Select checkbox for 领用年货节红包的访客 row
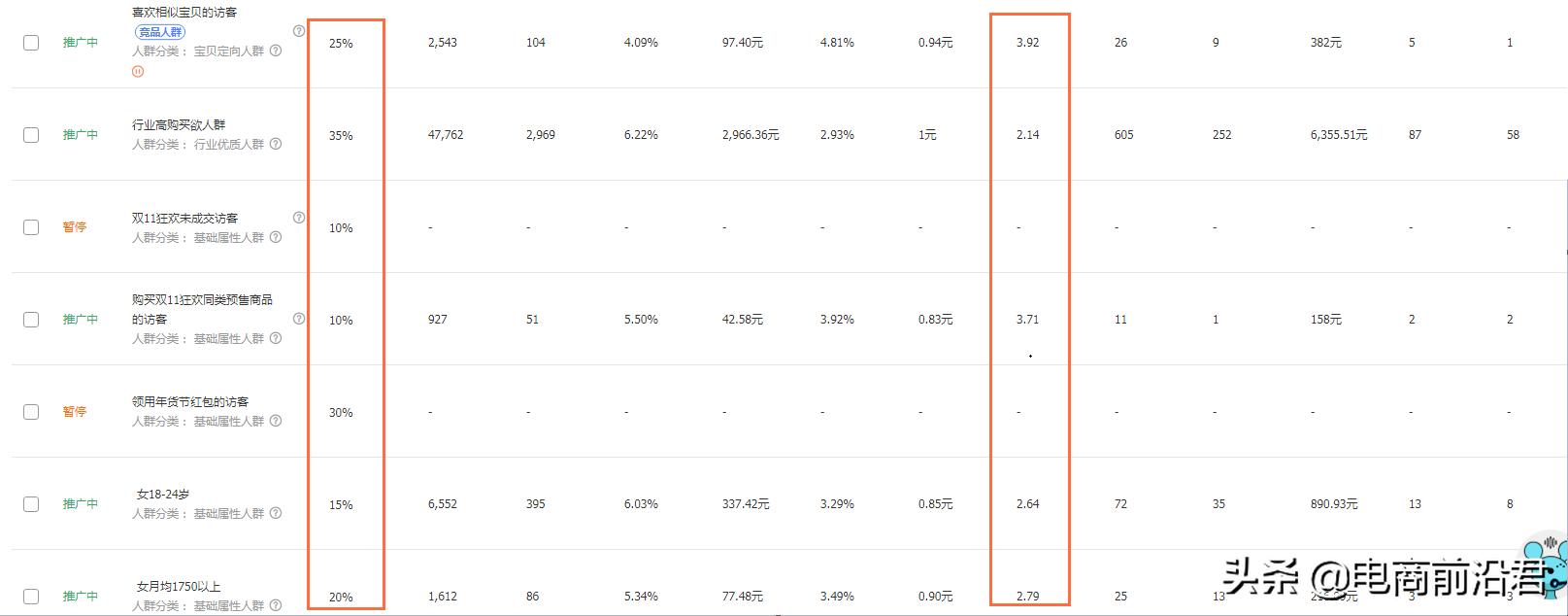 [31, 412]
